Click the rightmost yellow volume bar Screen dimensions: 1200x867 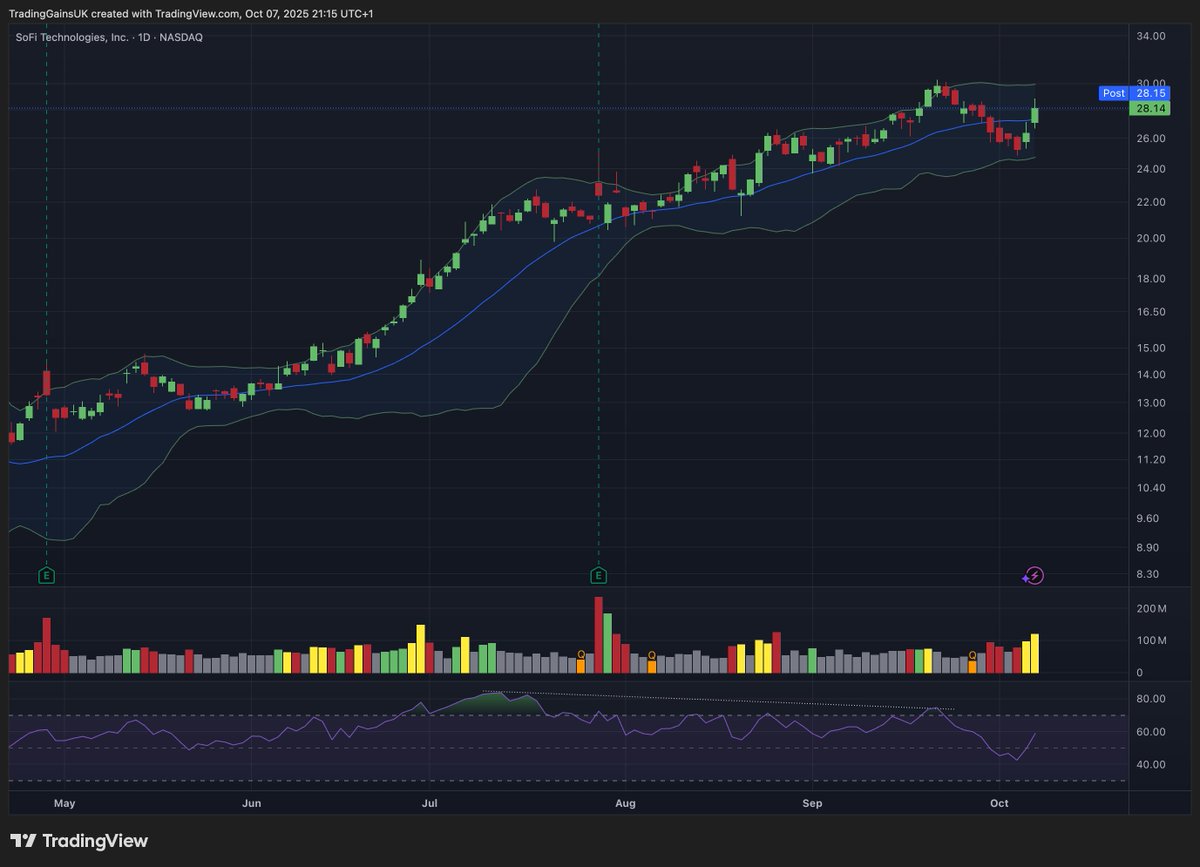[x=1035, y=653]
